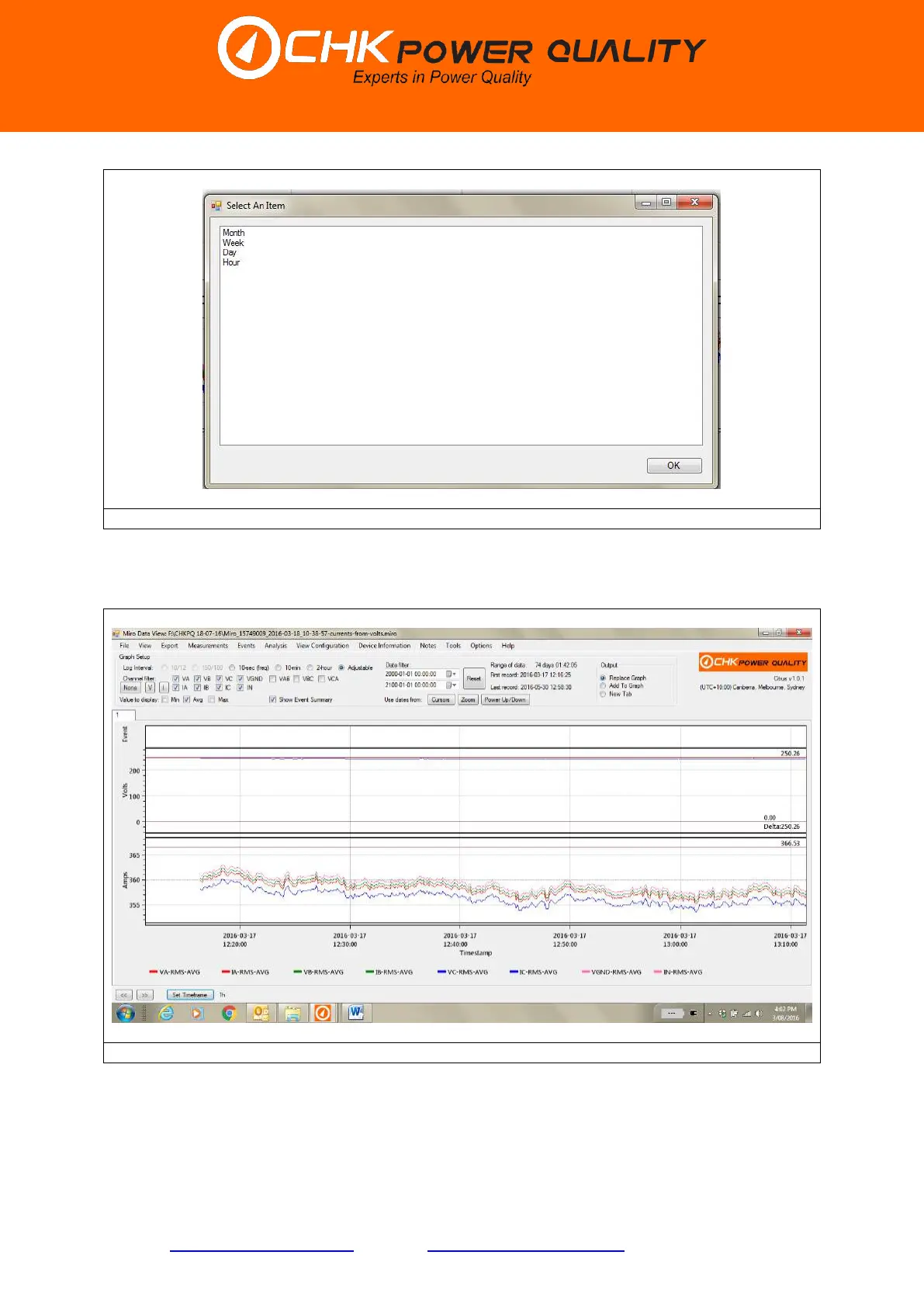Open File Explorer folder taskbar icon
The image size is (924, 1307).
292,1013
